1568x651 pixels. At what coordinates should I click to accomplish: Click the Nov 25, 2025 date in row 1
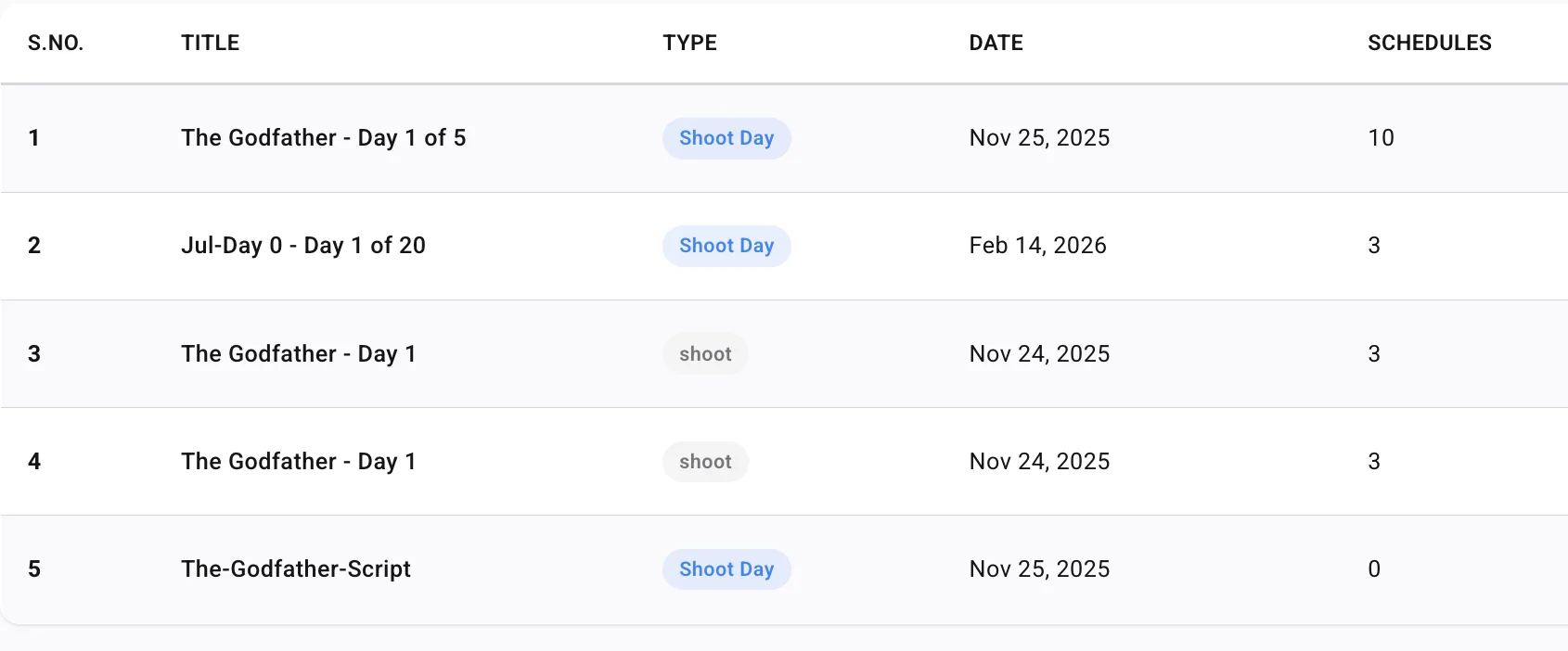[x=1039, y=138]
